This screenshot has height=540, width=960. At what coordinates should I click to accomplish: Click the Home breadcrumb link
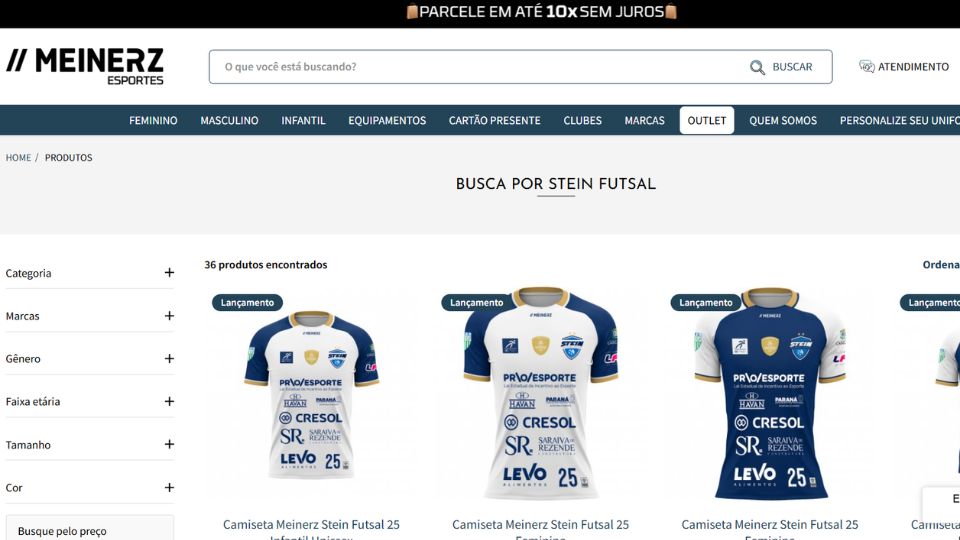point(18,157)
